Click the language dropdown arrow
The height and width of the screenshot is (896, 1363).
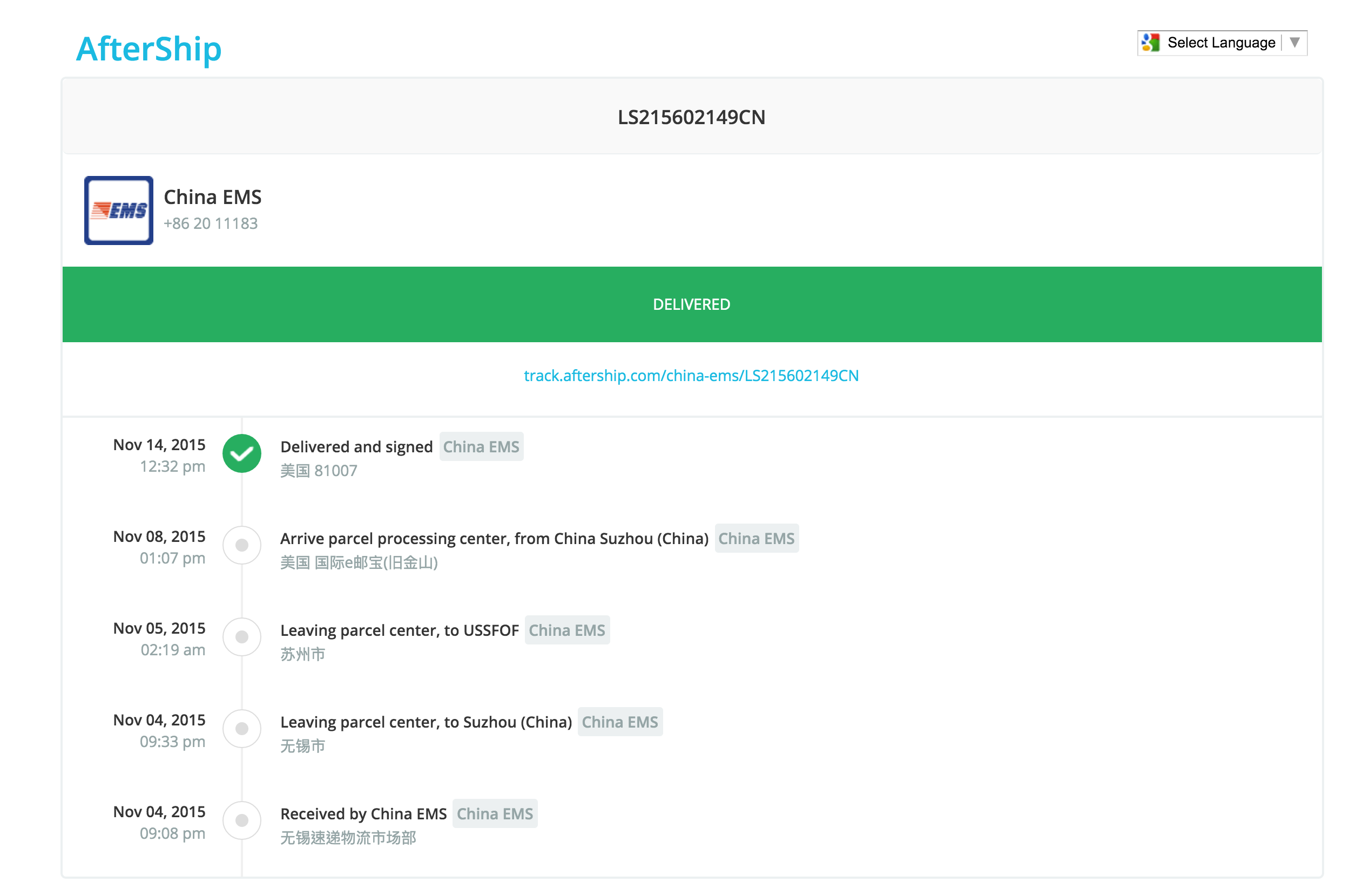pyautogui.click(x=1294, y=43)
